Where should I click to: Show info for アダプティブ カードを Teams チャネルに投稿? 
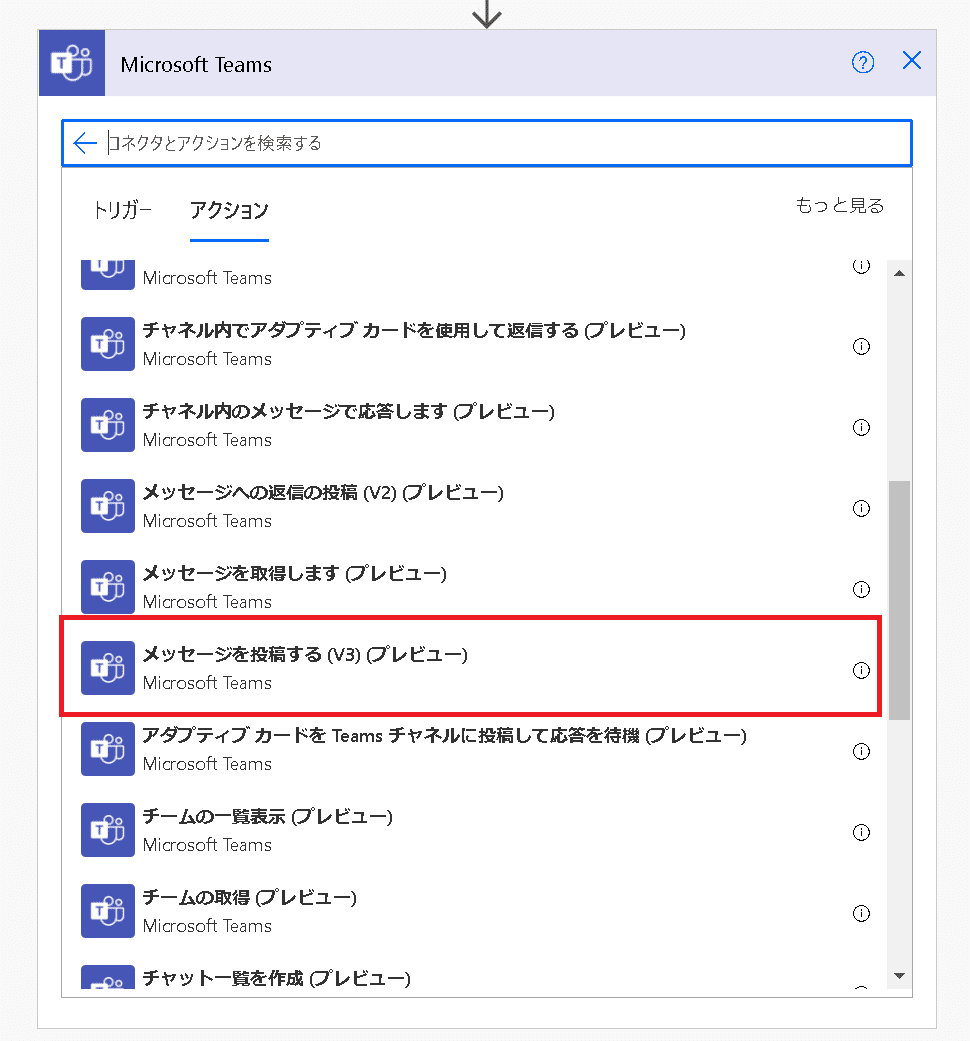(861, 751)
